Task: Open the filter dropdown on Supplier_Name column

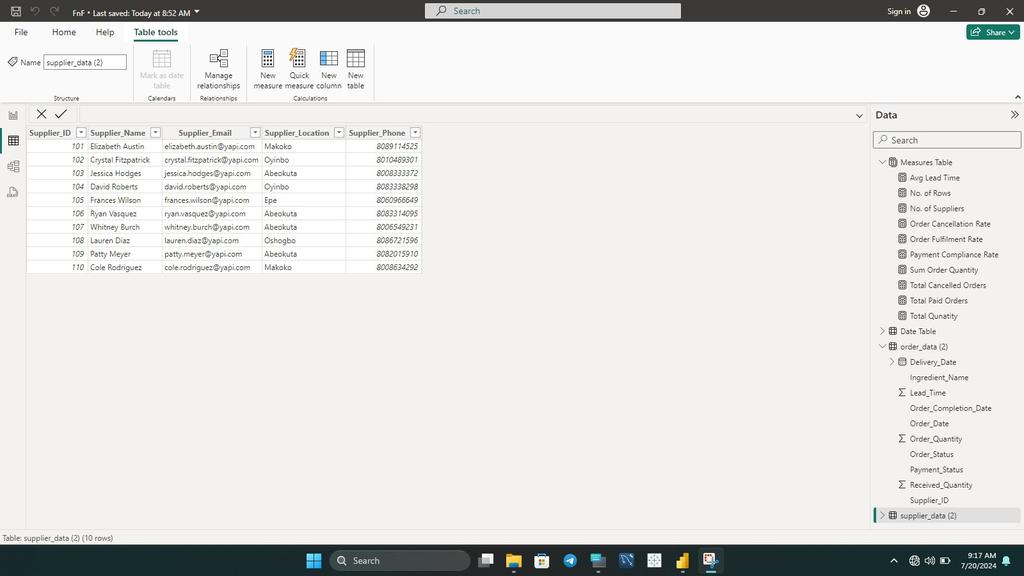Action: [x=155, y=132]
